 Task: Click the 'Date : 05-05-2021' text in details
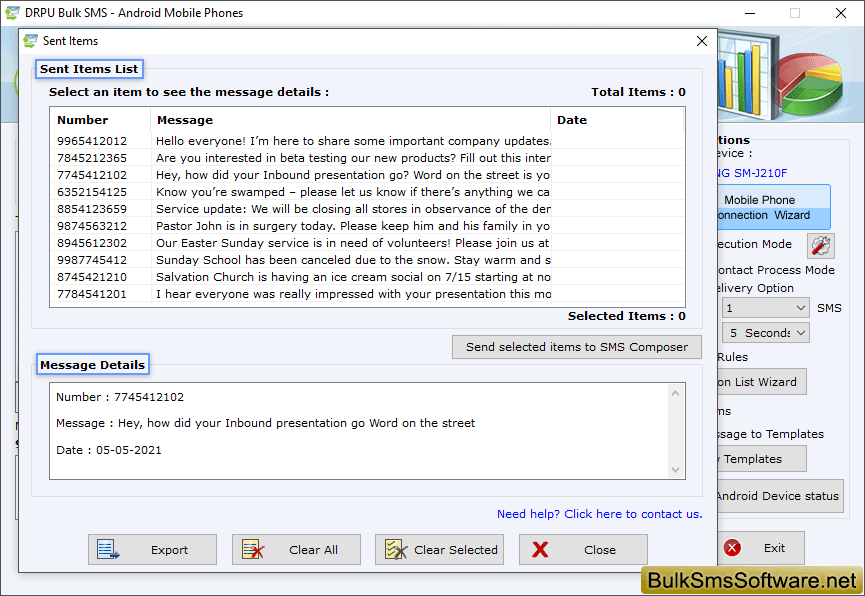click(109, 450)
